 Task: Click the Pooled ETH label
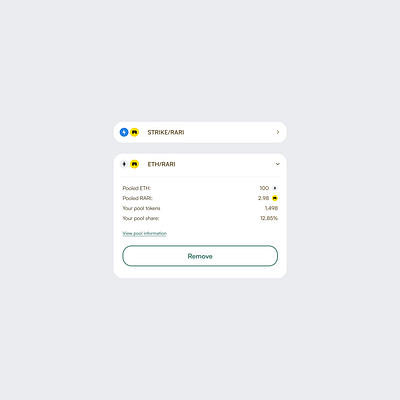137,188
